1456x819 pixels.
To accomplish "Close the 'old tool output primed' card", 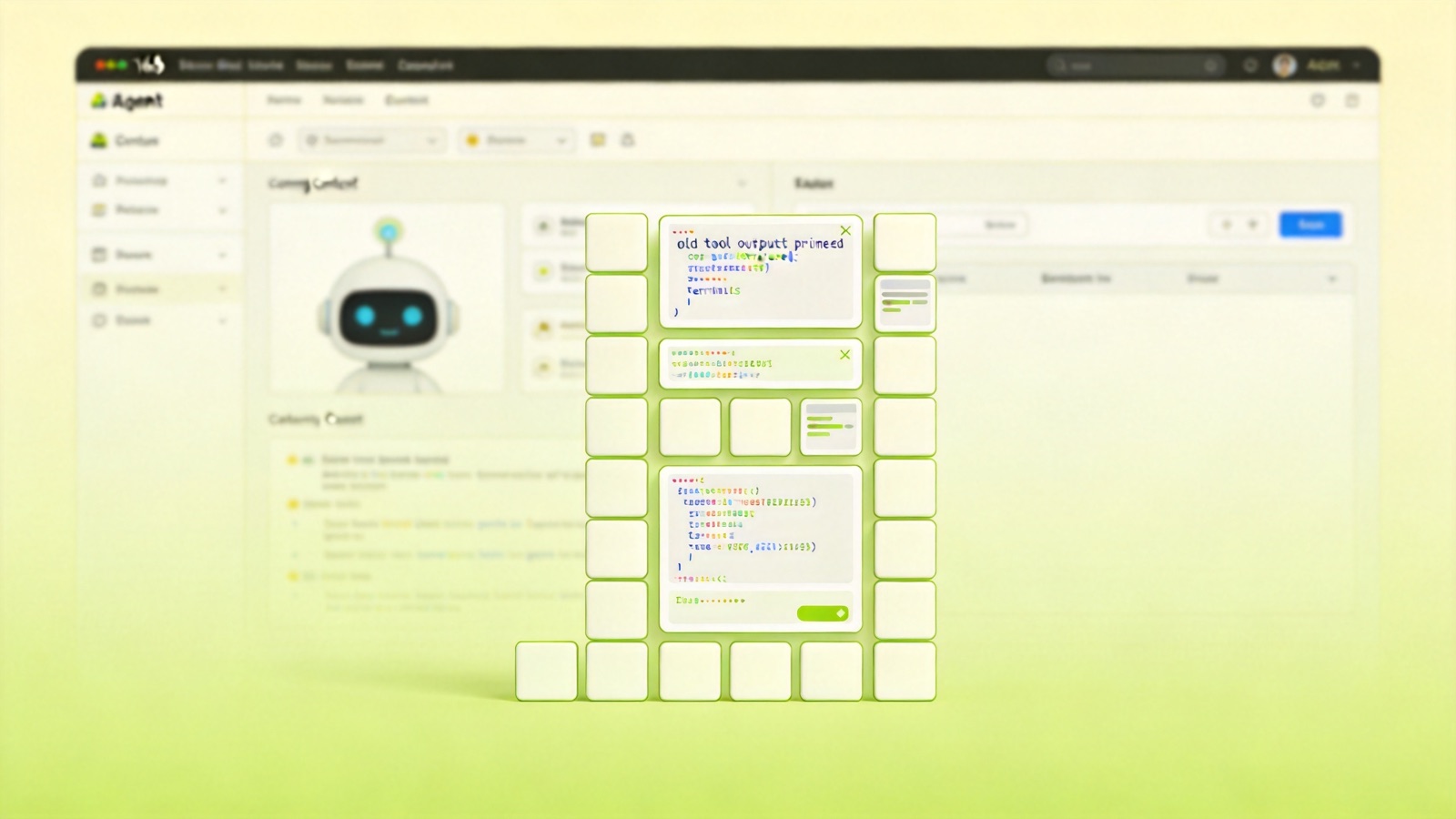I will tap(845, 231).
